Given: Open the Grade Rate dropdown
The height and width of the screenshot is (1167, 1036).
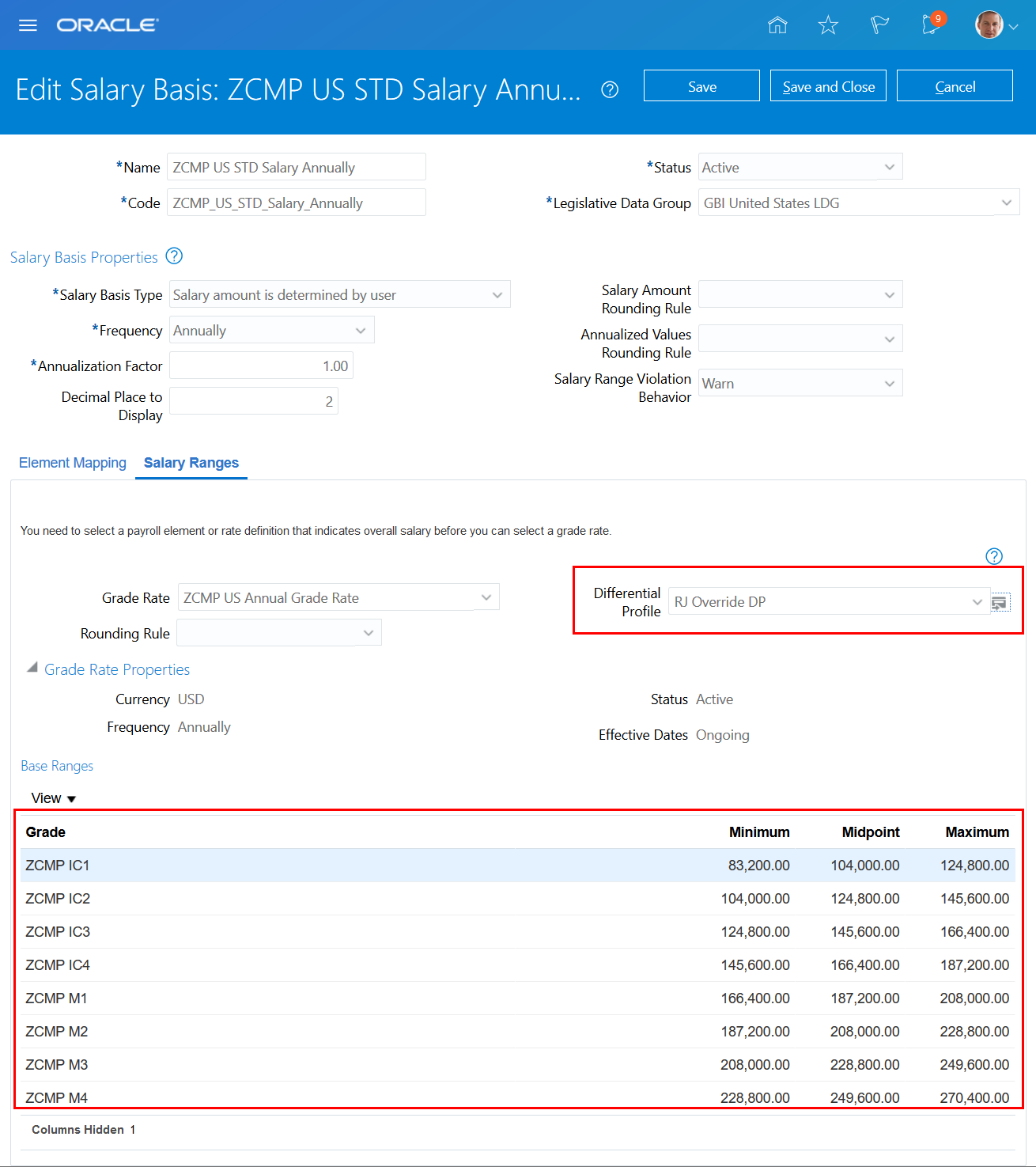Looking at the screenshot, I should pos(338,597).
